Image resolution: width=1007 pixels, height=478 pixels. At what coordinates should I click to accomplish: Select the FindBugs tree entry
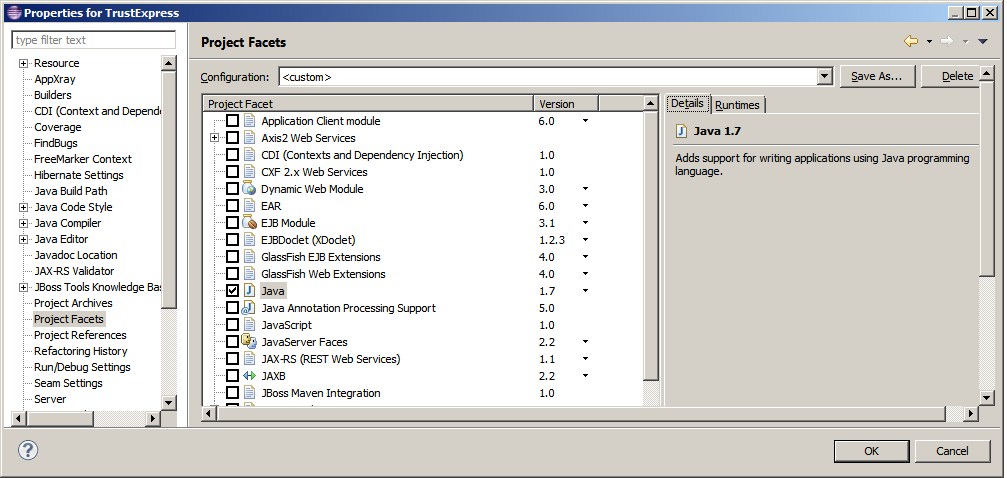tap(56, 143)
